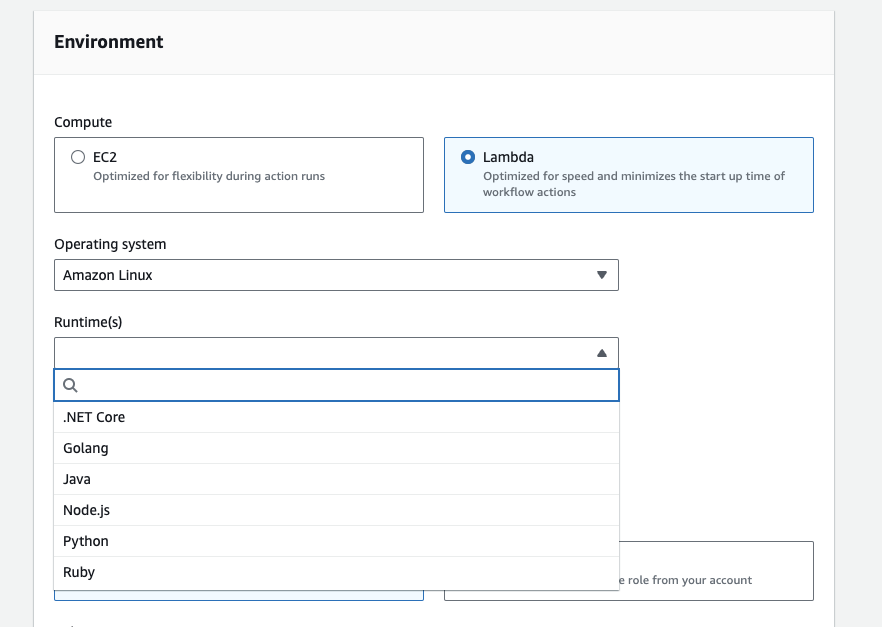The width and height of the screenshot is (882, 627).
Task: Select the Lambda compute radio button
Action: point(468,157)
